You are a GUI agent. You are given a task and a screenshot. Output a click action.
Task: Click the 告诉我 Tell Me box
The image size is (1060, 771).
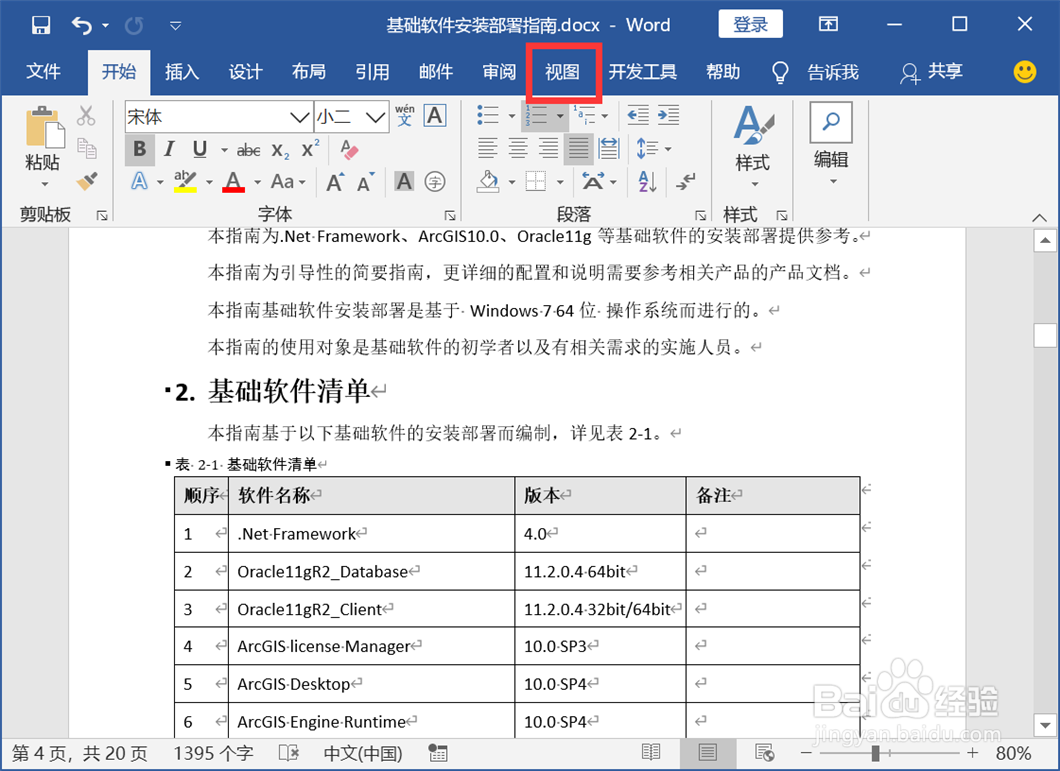(816, 71)
